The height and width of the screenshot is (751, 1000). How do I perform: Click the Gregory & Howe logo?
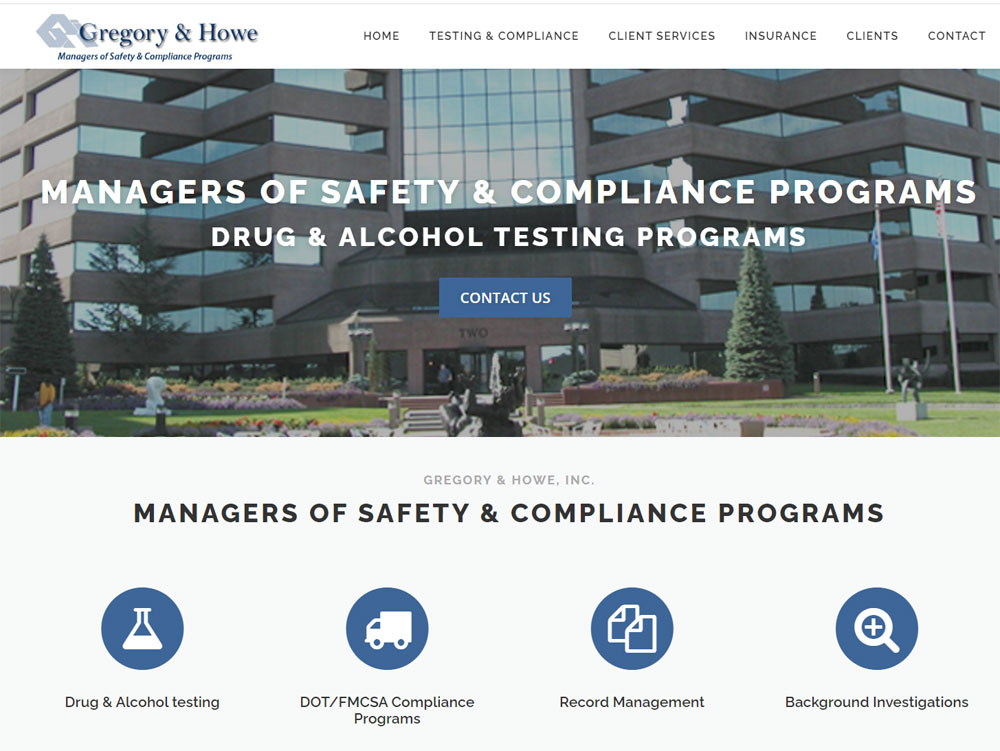coord(147,38)
